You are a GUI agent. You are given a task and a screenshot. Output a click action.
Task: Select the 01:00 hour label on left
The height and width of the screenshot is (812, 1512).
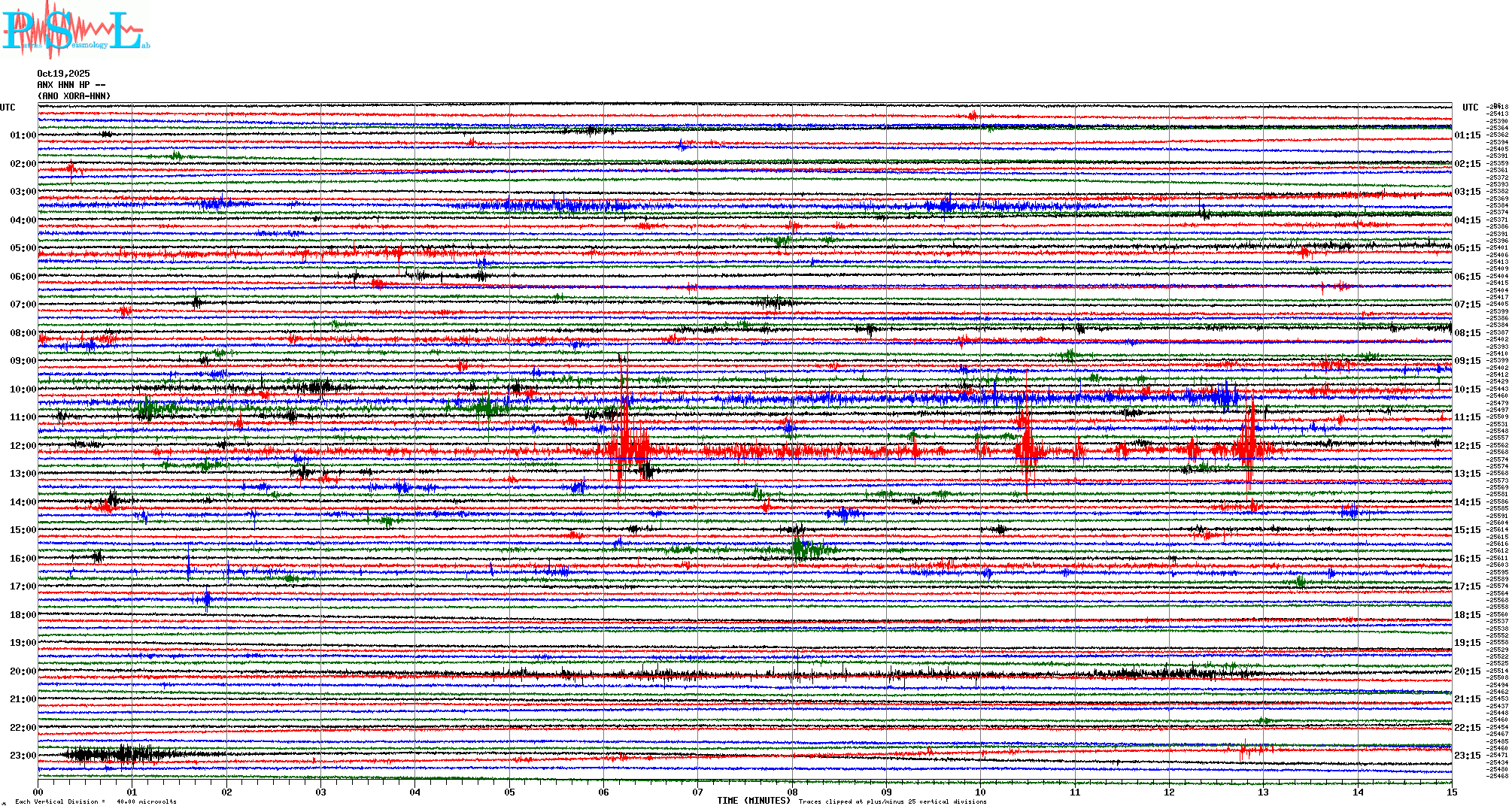tap(23, 135)
